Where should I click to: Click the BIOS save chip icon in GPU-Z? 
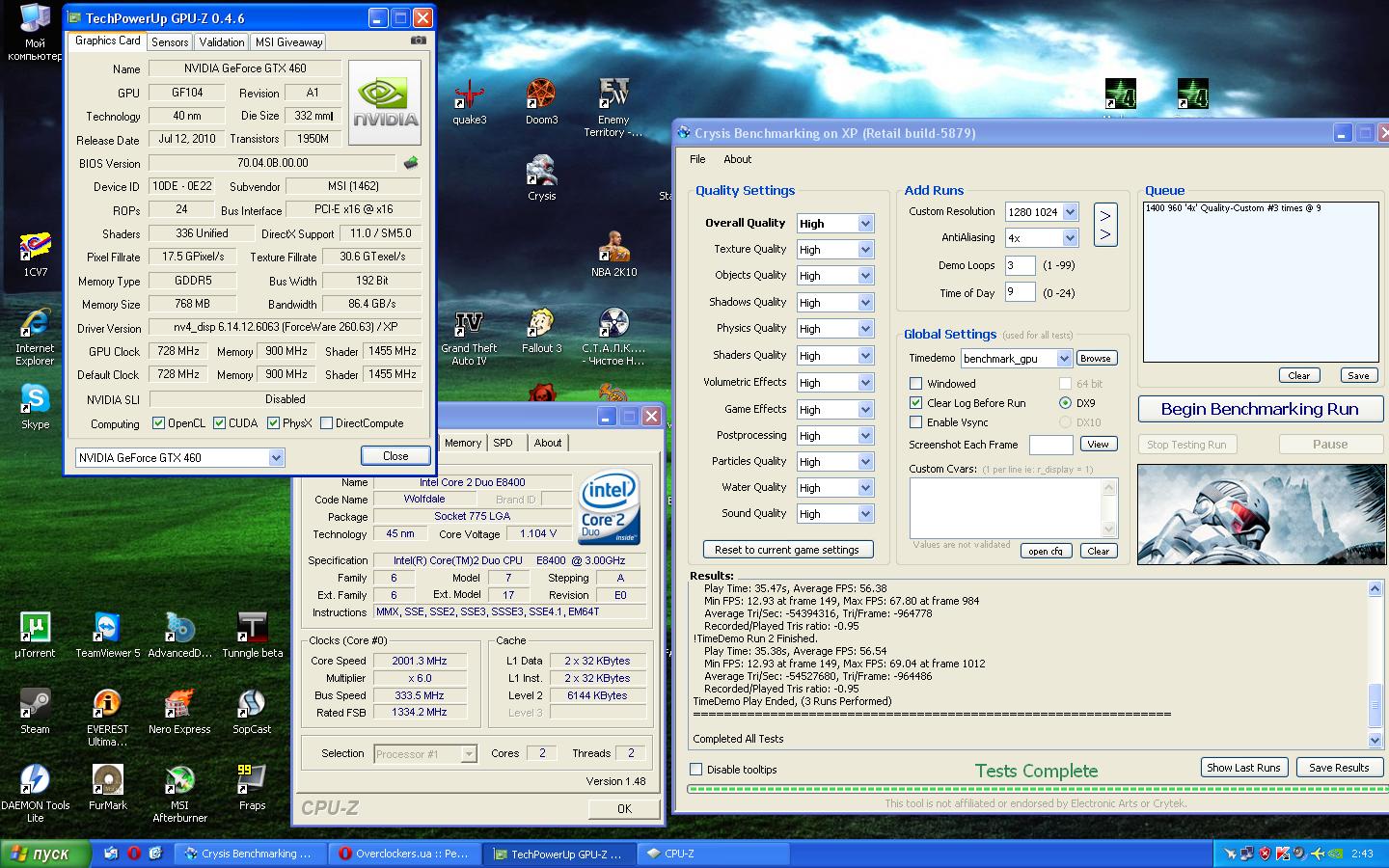pos(411,163)
